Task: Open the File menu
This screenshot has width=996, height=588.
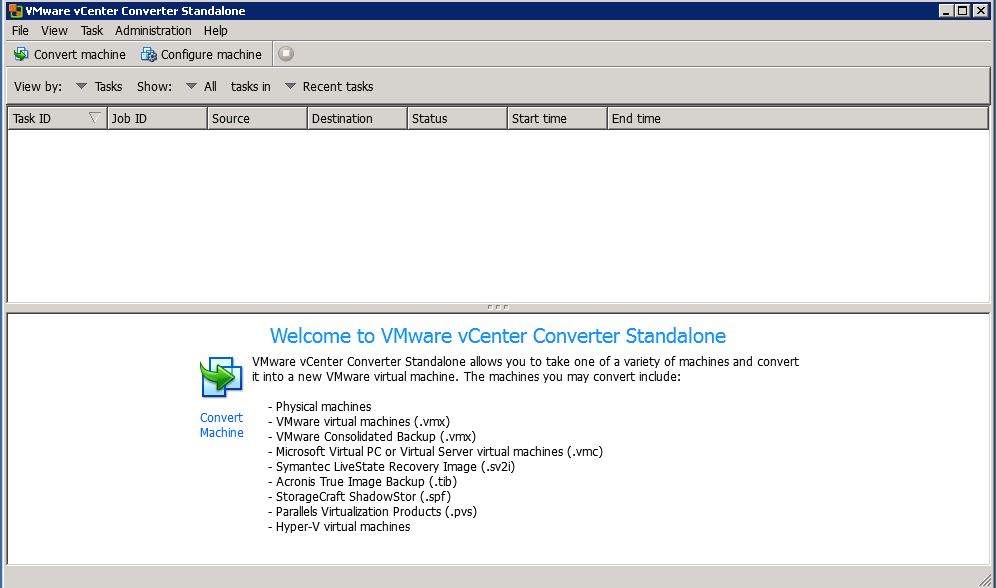Action: [x=20, y=30]
